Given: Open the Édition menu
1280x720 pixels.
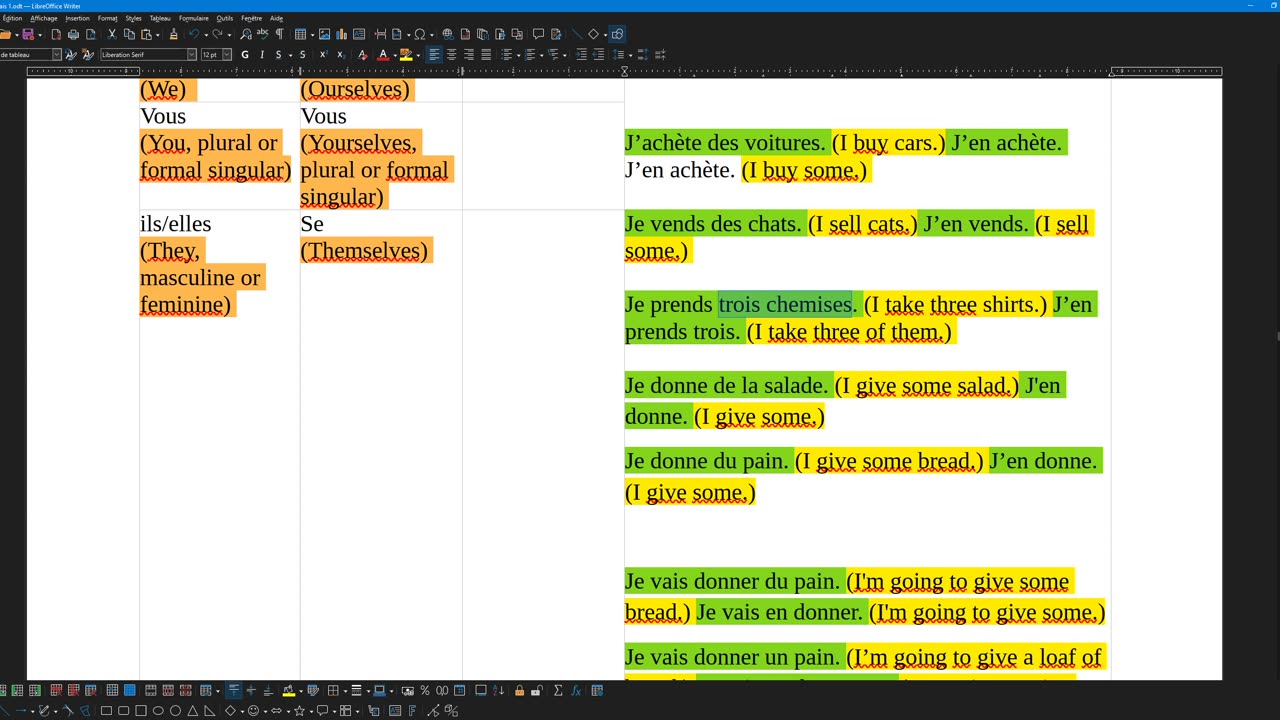Looking at the screenshot, I should coord(12,18).
